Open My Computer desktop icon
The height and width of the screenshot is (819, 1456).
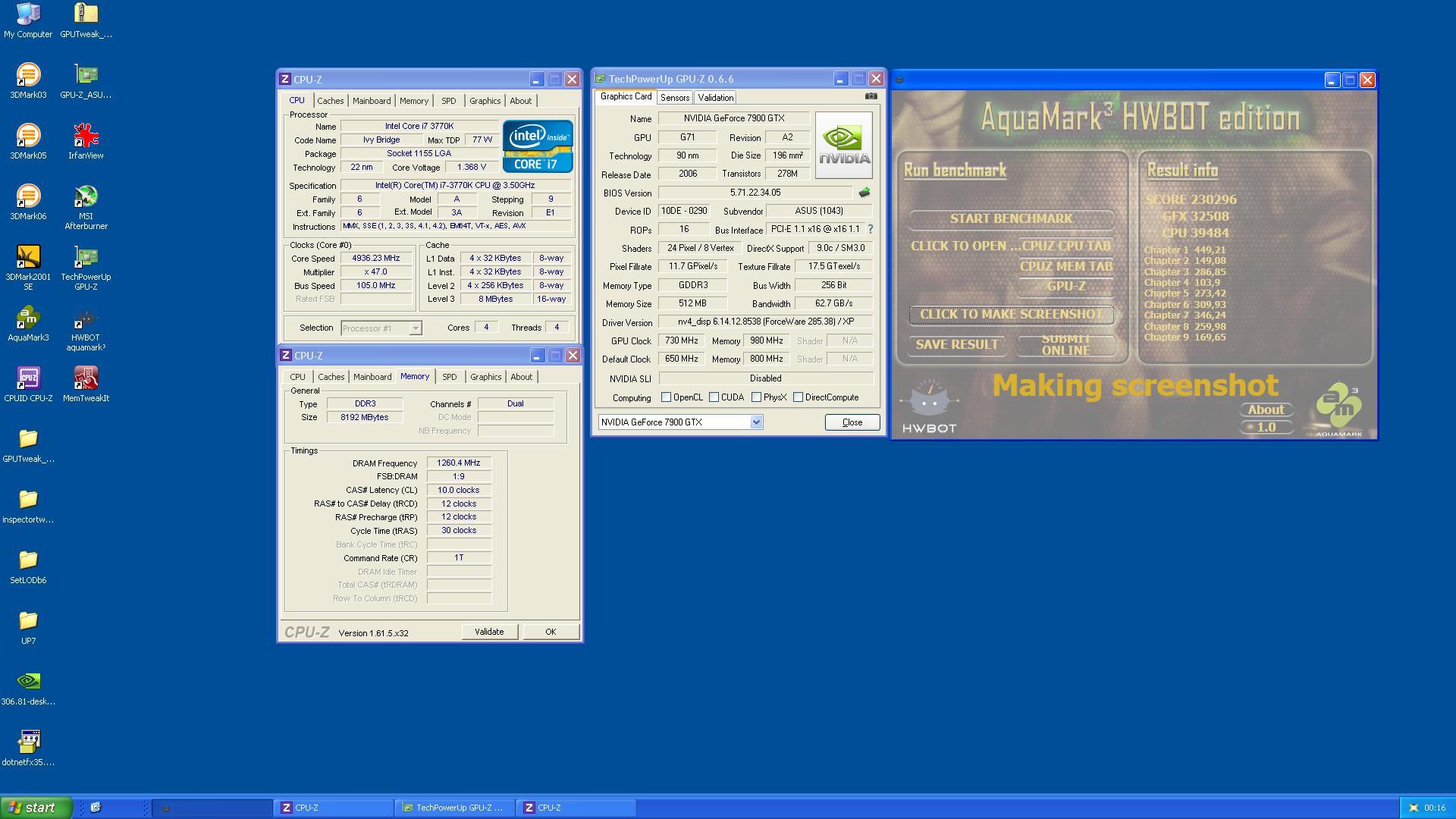coord(28,20)
